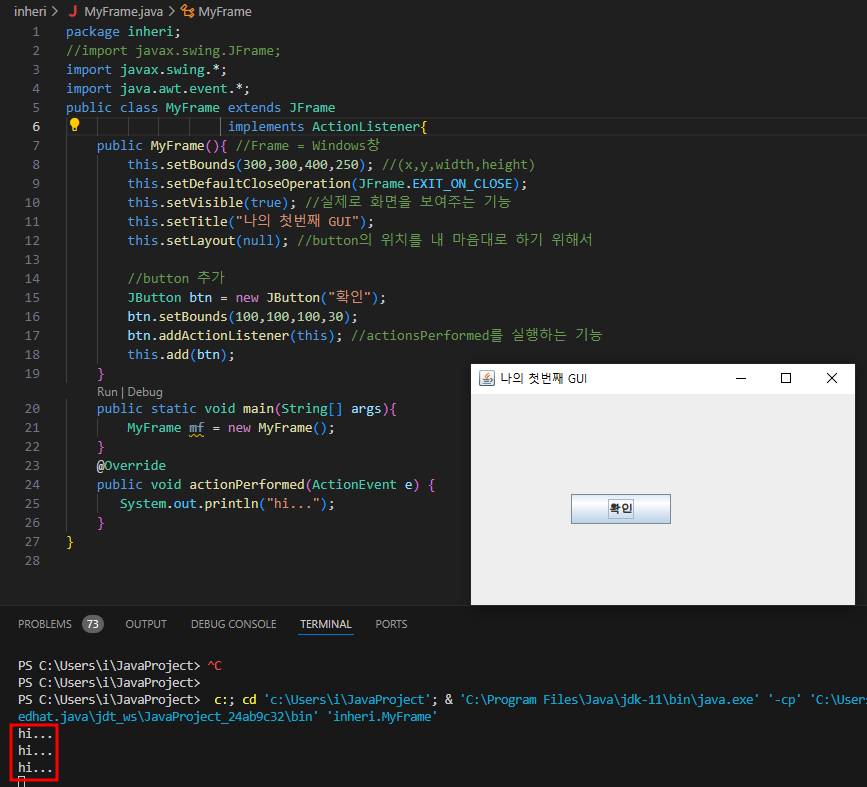Screen dimensions: 867x787
Task: Click the System.out.println("hi...") line
Action: 227,504
